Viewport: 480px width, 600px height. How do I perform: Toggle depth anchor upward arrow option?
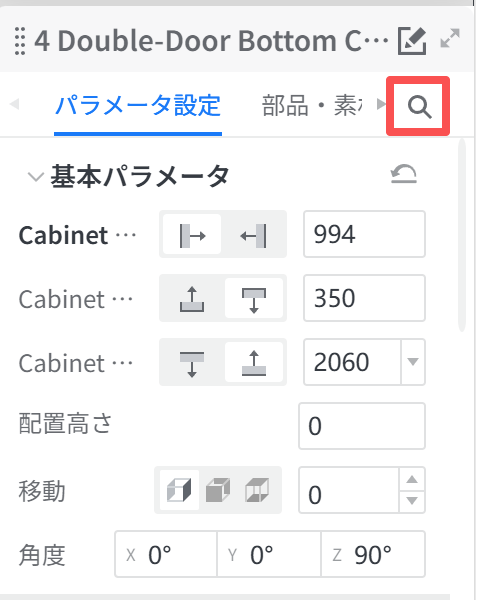192,299
